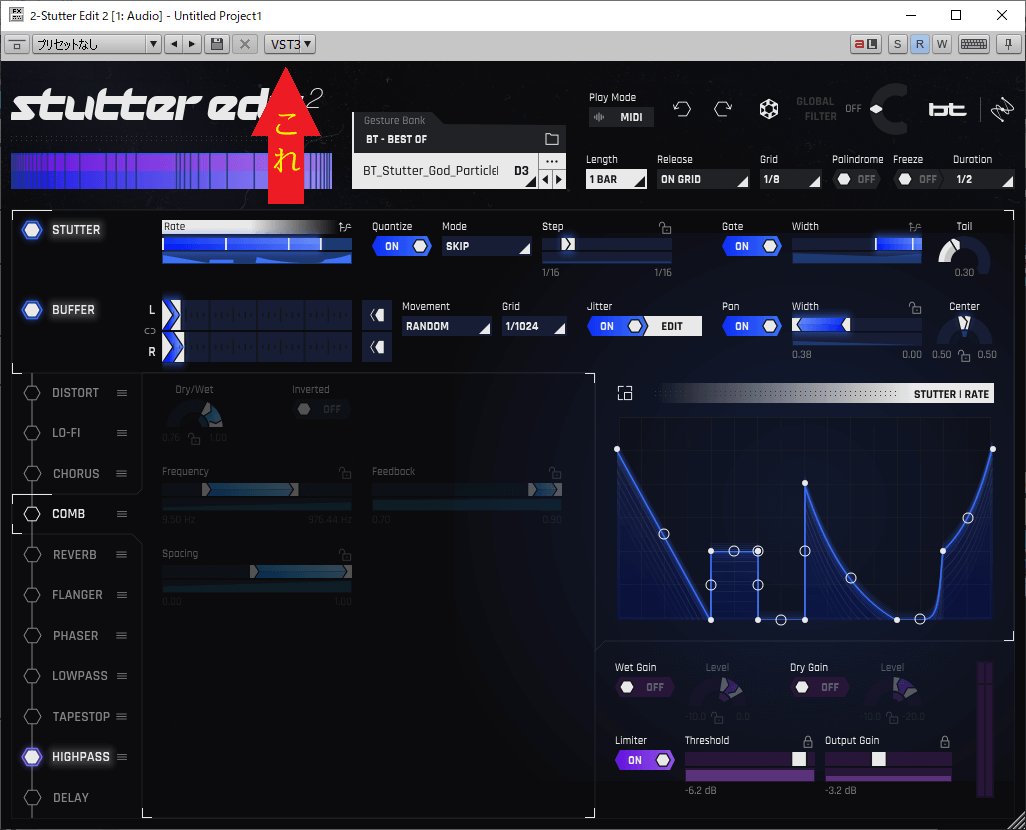Toggle the BUFFER module power button
1026x830 pixels.
(31, 310)
